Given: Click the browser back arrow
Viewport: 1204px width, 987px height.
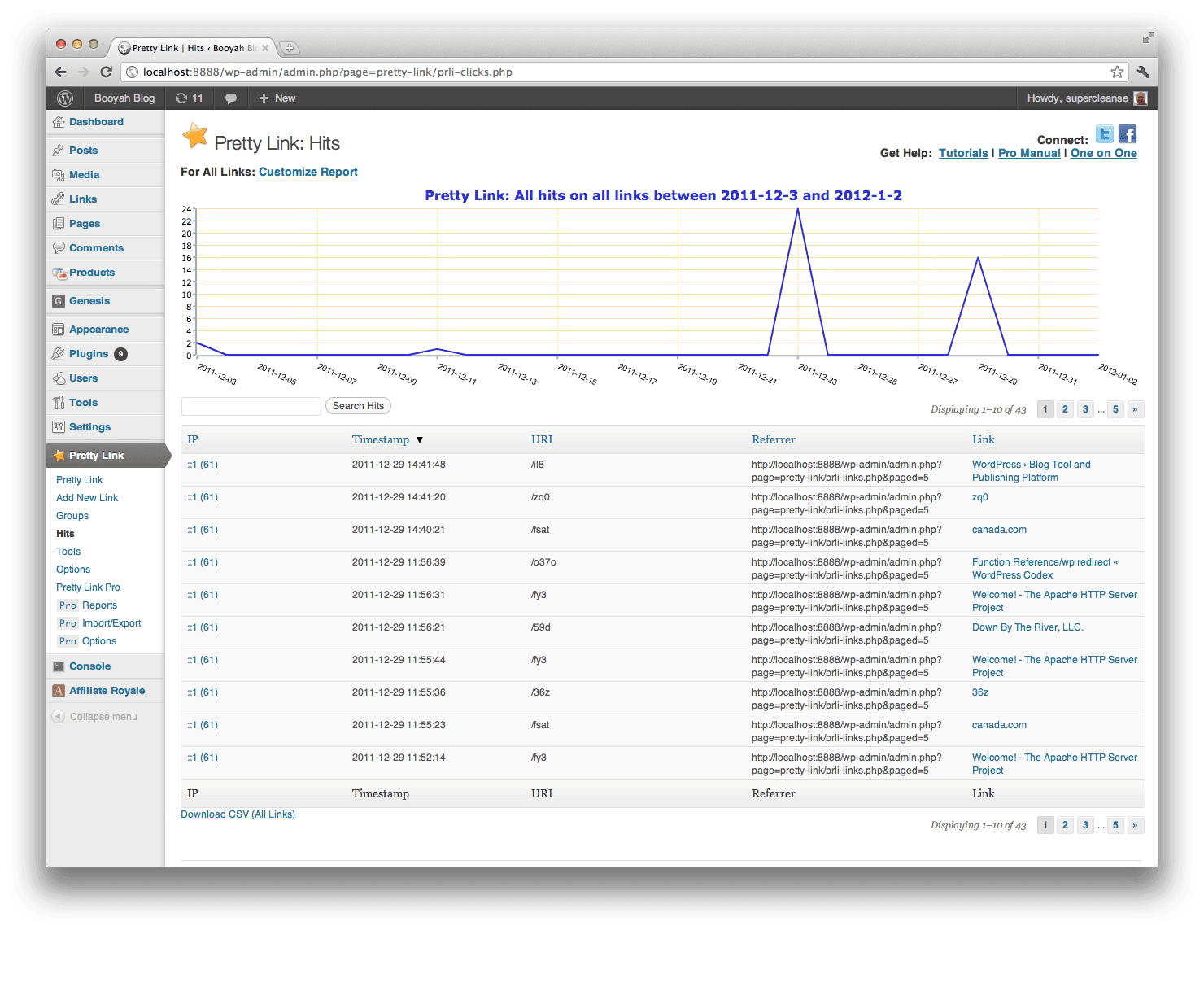Looking at the screenshot, I should tap(61, 72).
